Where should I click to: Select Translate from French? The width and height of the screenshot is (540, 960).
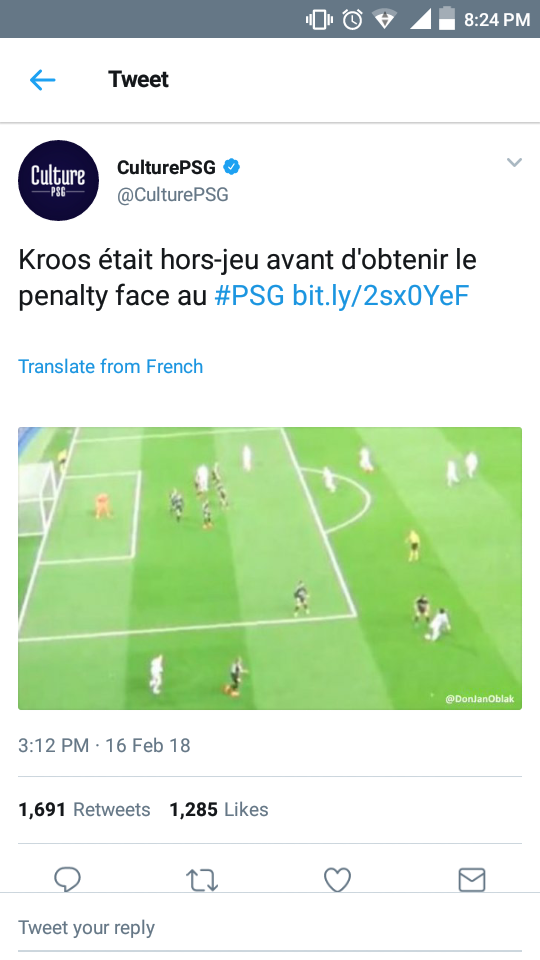111,366
